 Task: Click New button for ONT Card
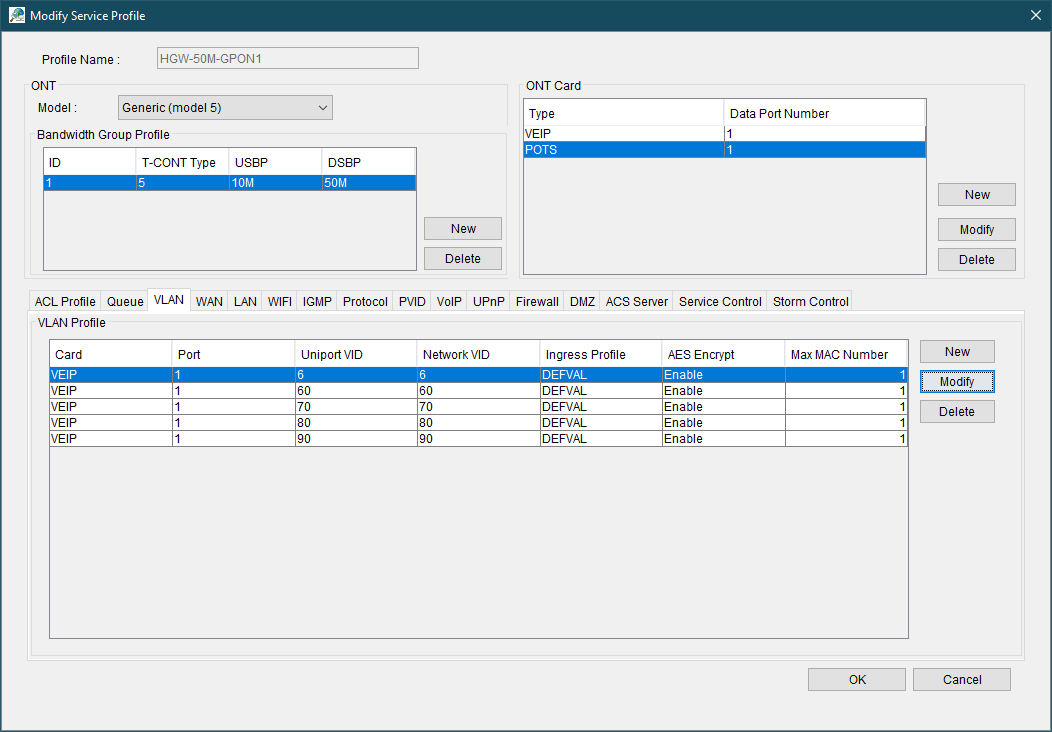tap(976, 195)
